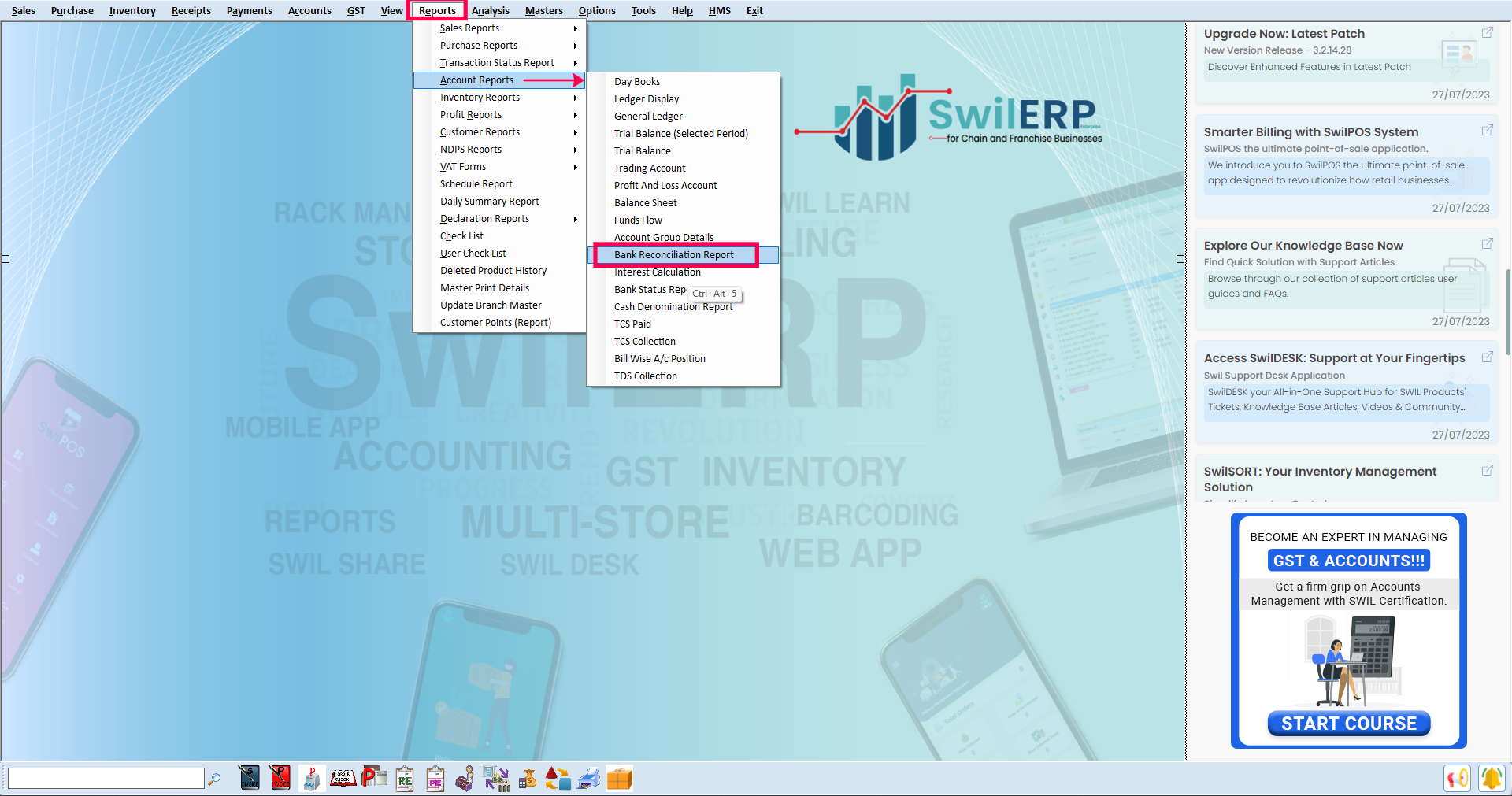Click the person with basket icon
This screenshot has width=1512, height=796.
(x=465, y=778)
